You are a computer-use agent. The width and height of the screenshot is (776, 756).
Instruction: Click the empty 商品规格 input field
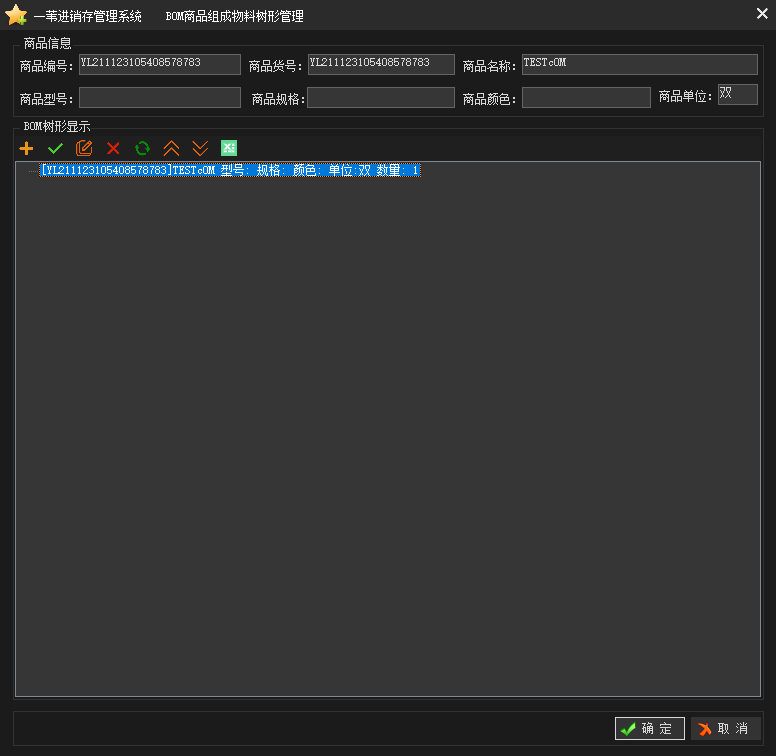coord(381,97)
